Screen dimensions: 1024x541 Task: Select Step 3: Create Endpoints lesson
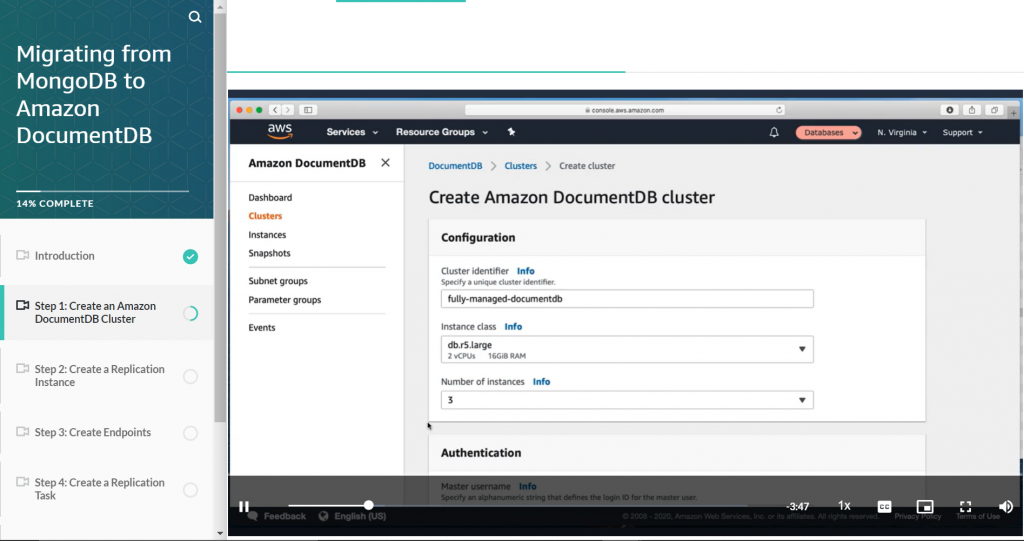coord(93,433)
